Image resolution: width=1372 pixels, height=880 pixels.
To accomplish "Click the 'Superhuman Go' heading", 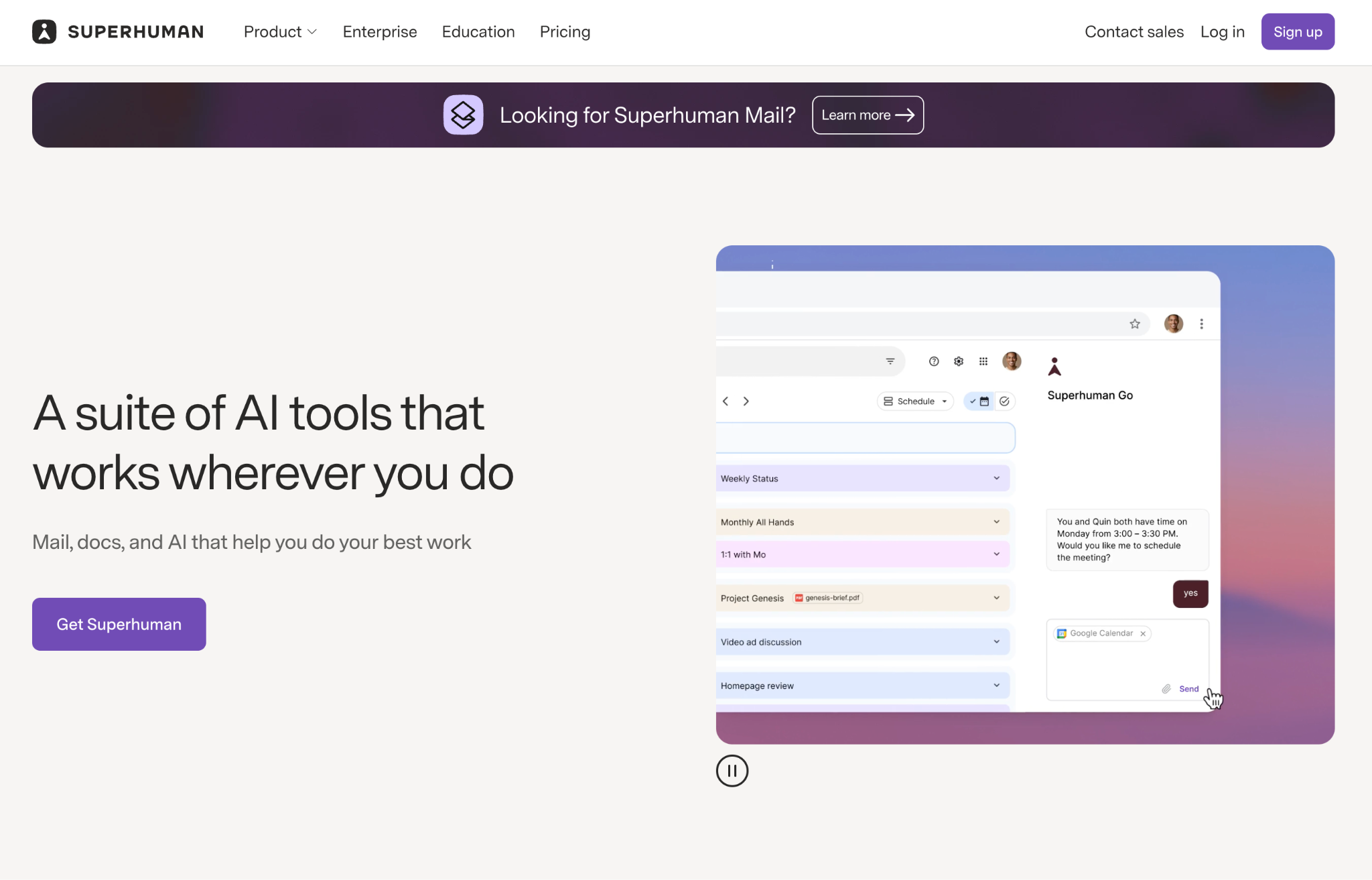I will point(1090,395).
